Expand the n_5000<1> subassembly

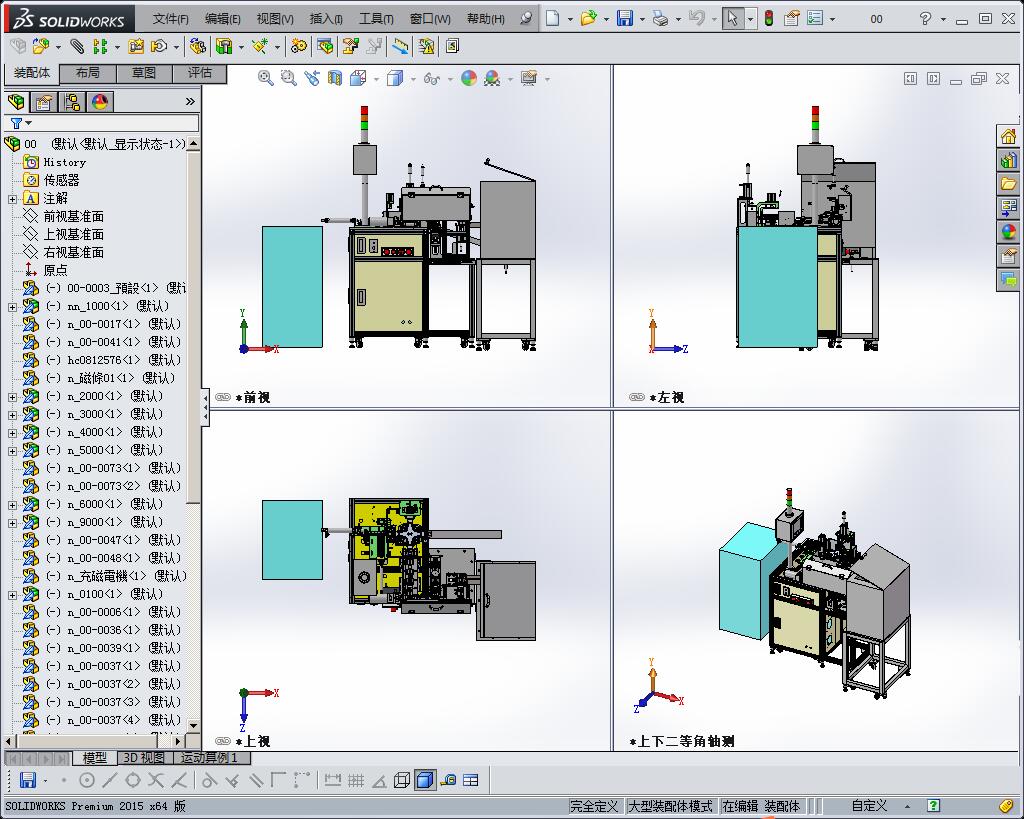tap(12, 451)
